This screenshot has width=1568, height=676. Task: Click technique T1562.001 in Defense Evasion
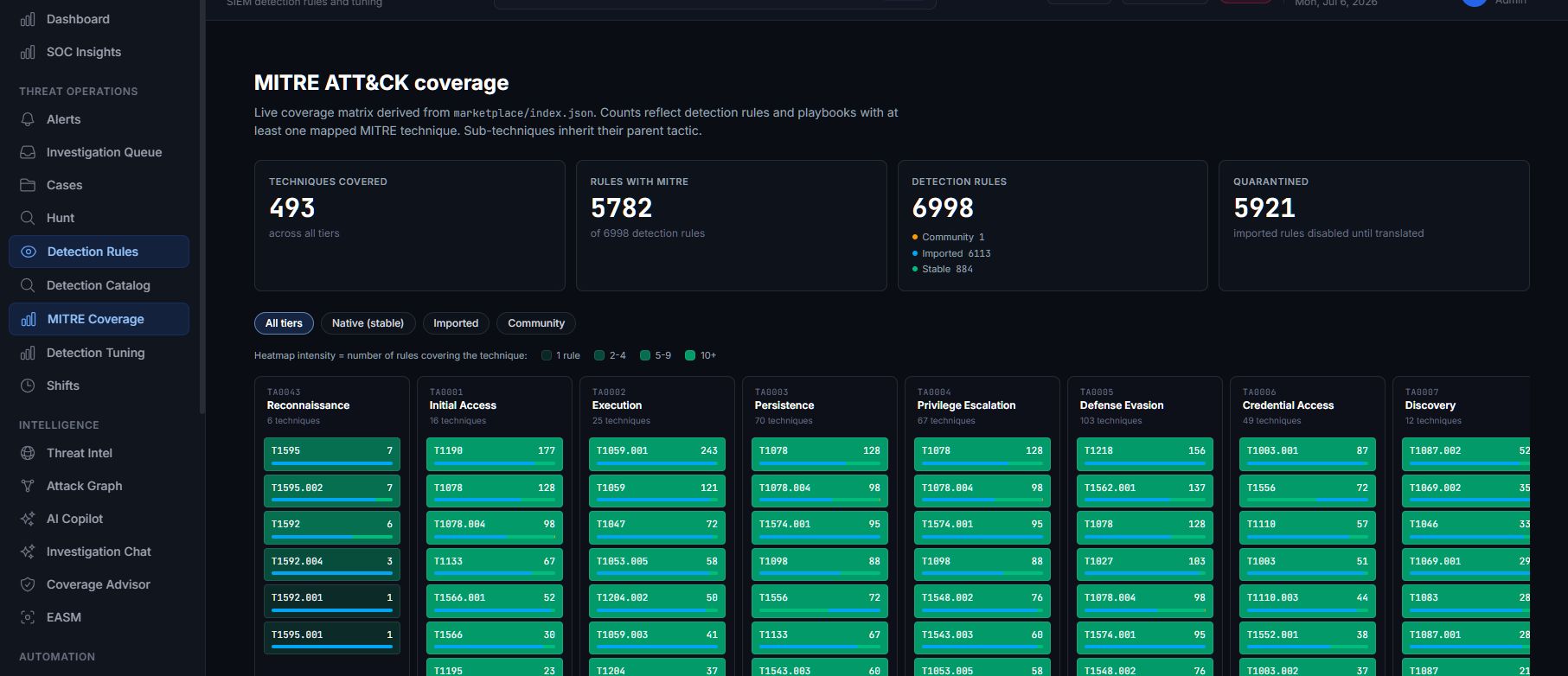1145,491
